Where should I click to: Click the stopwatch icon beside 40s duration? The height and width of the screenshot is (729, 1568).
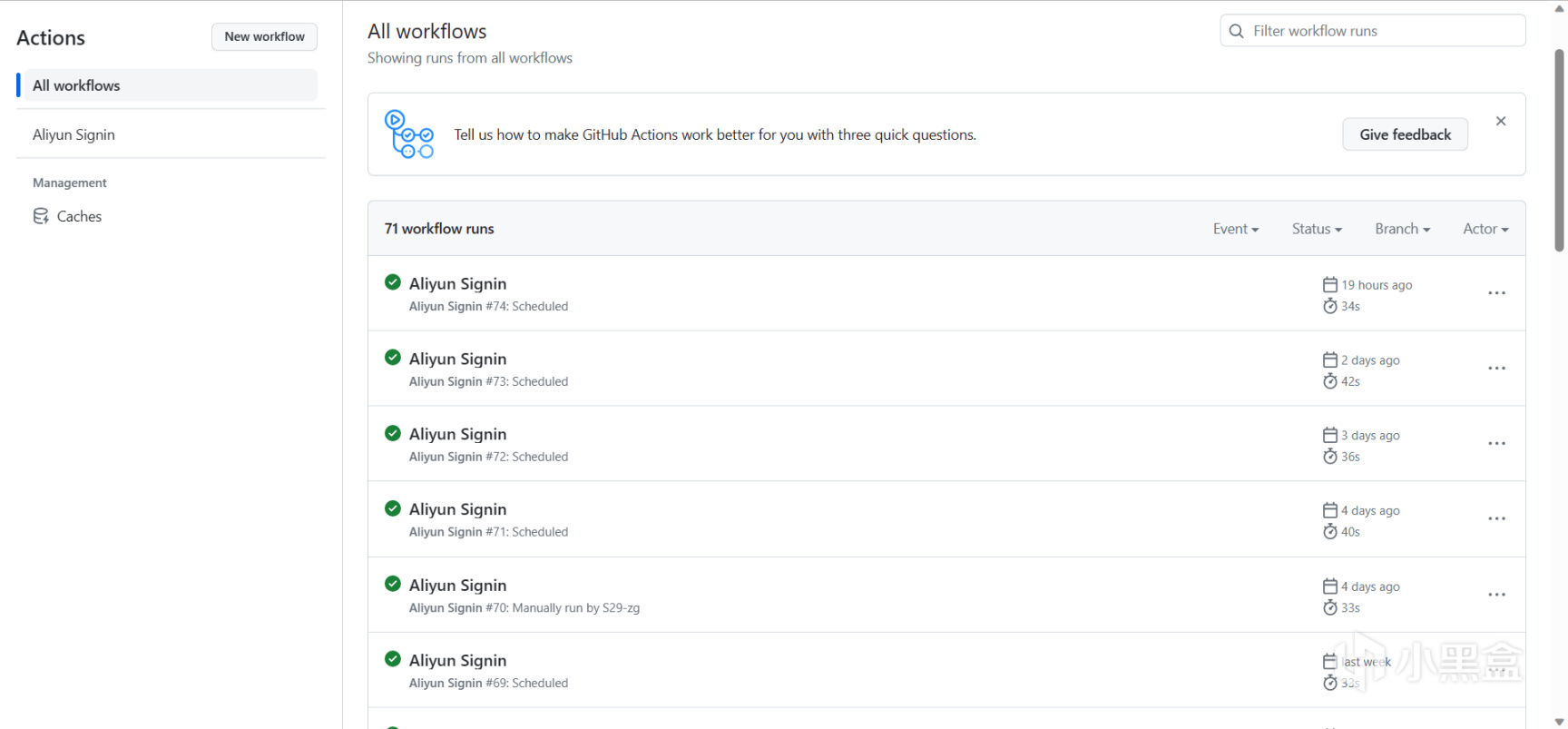tap(1330, 532)
